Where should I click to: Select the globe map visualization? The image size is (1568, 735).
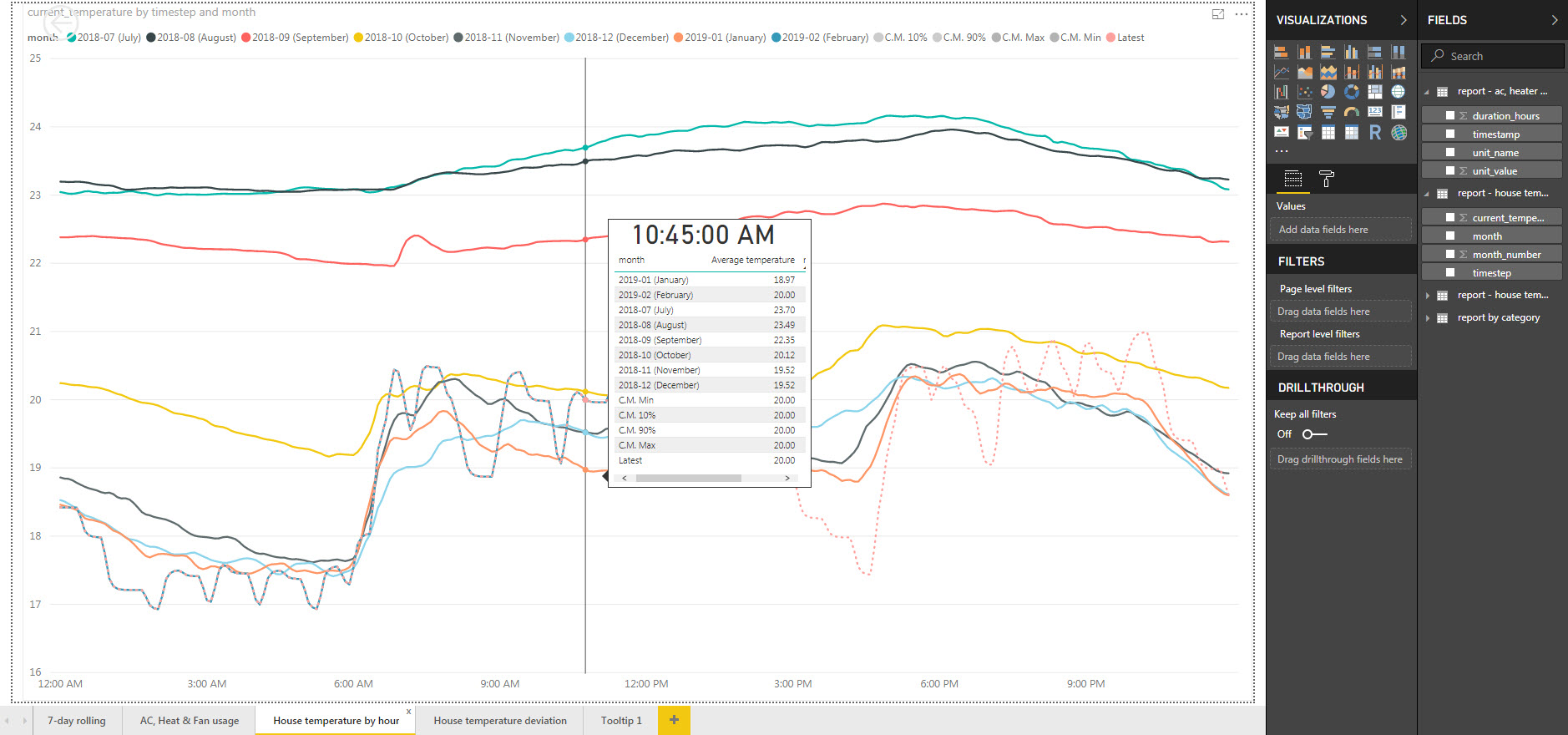1398,92
